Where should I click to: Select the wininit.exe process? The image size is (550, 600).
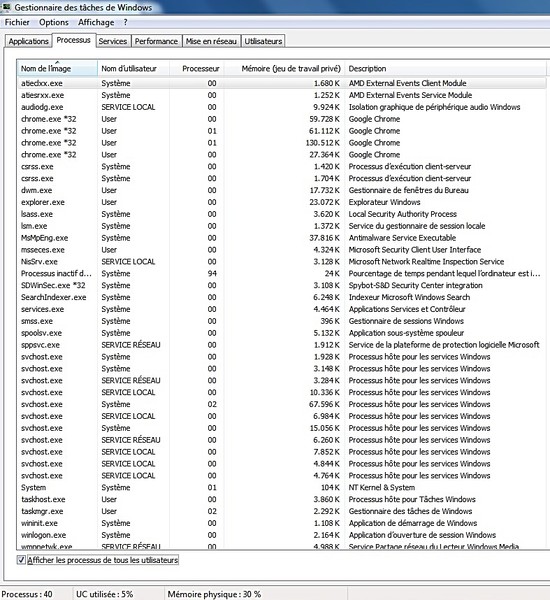point(282,523)
